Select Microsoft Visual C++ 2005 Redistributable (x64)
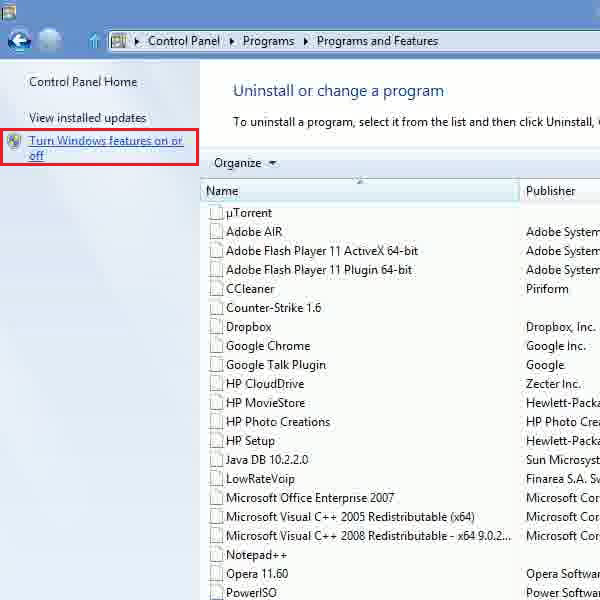The height and width of the screenshot is (600, 600). tap(350, 517)
